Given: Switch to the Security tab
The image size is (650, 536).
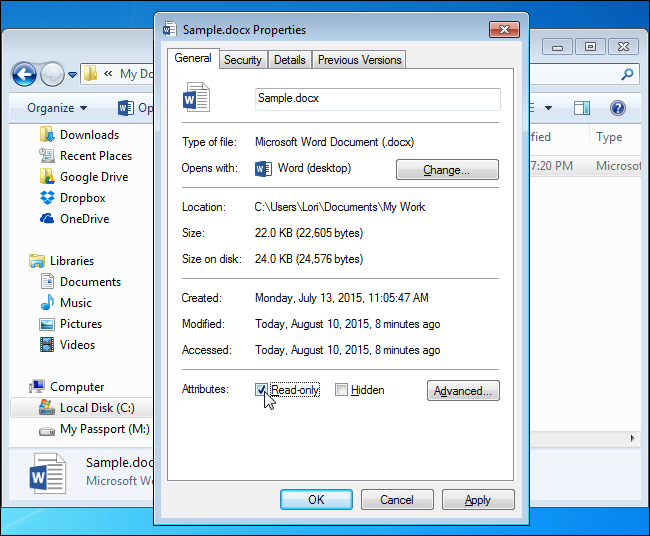Looking at the screenshot, I should click(x=243, y=60).
